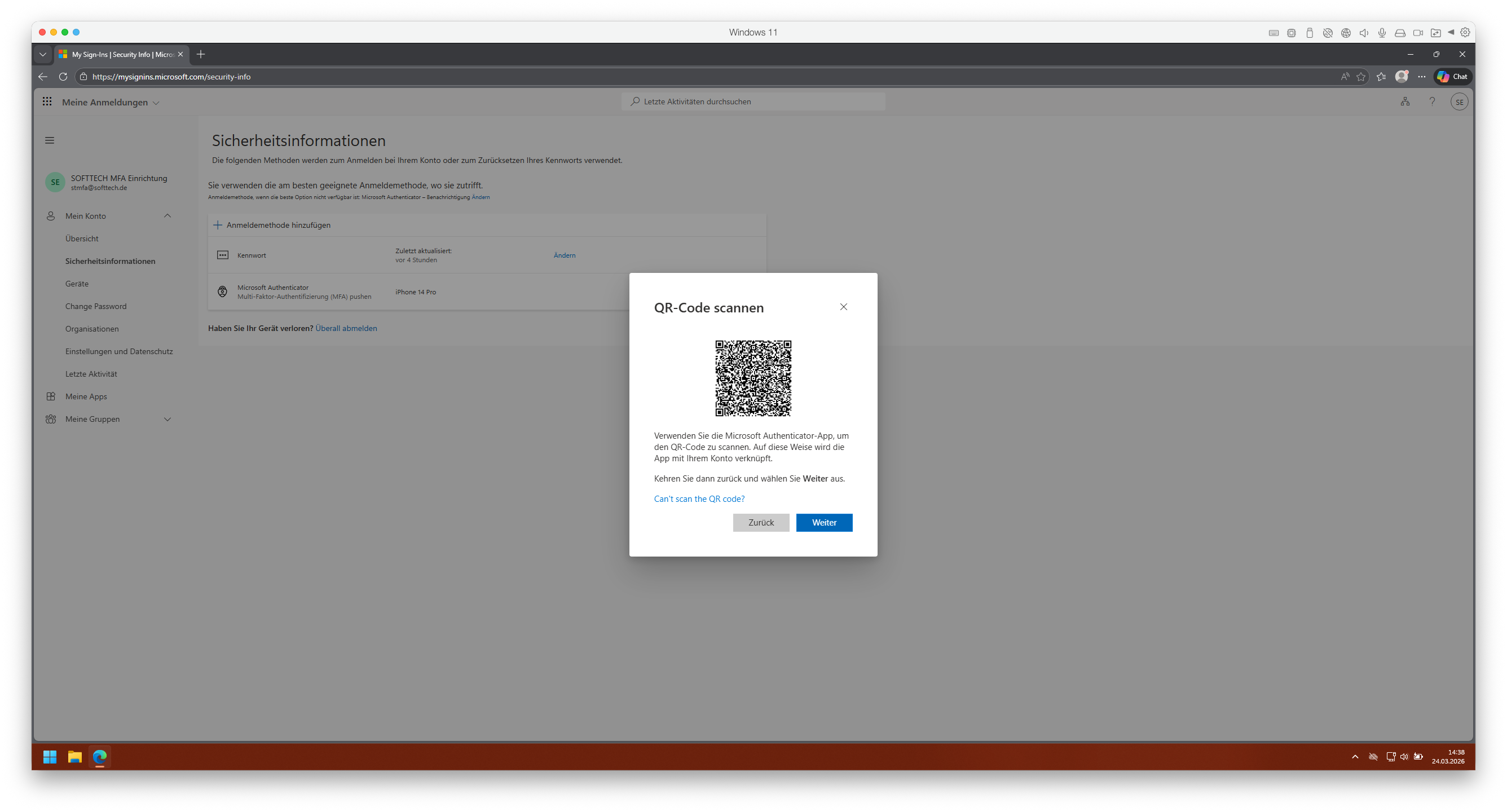
Task: Select the iPhone 14 Pro device text
Action: point(415,292)
